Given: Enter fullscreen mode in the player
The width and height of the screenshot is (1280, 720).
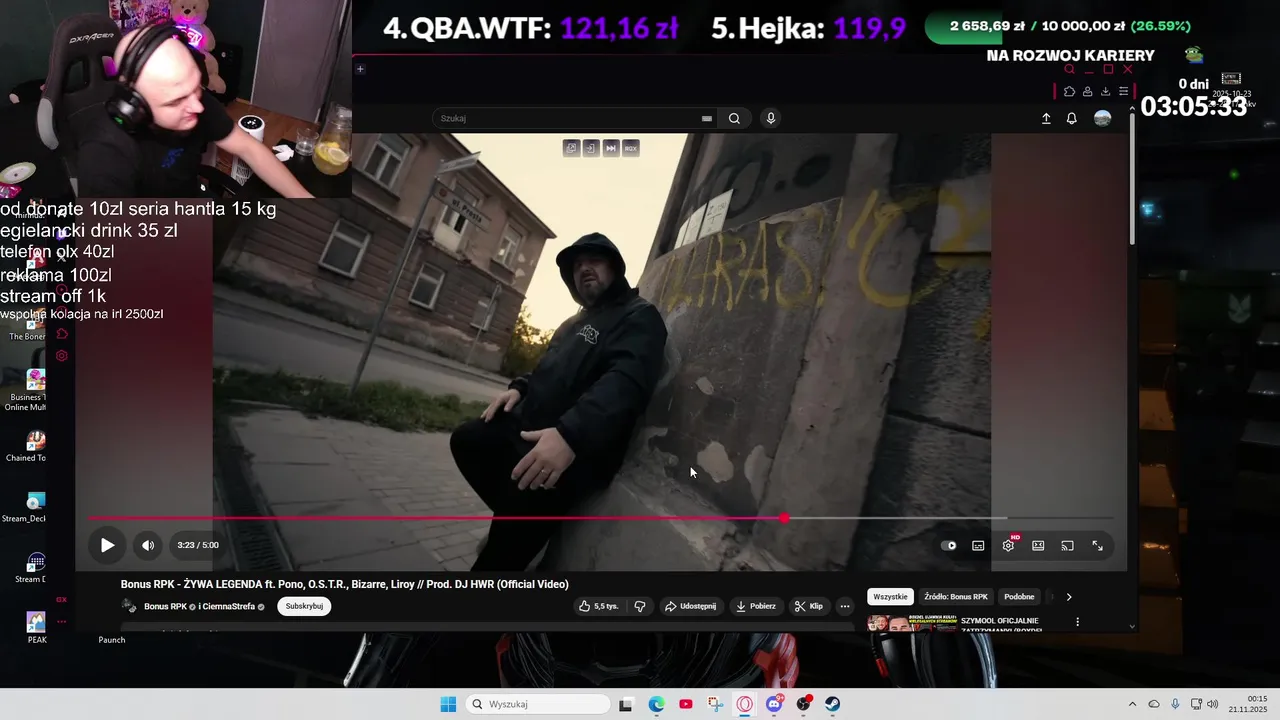Looking at the screenshot, I should click(x=1097, y=545).
